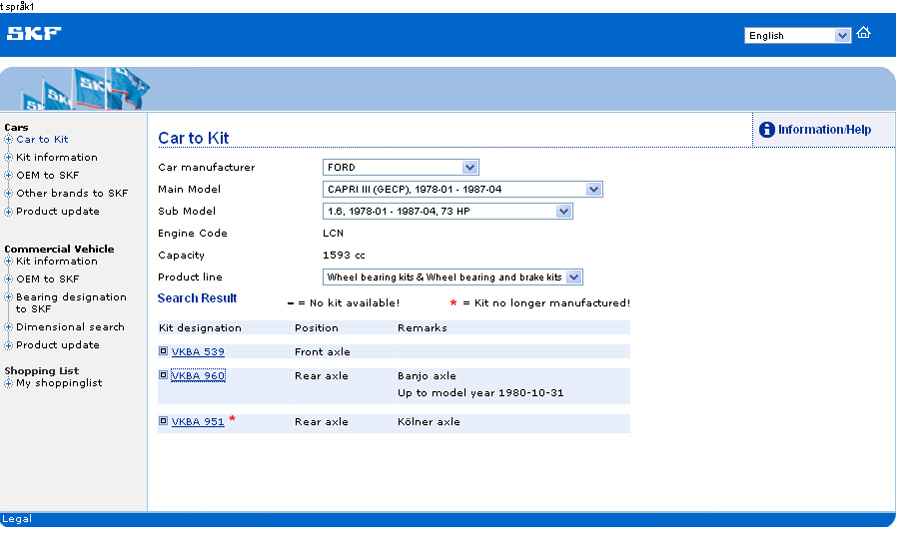Click the Legal link in footer

pyautogui.click(x=17, y=519)
